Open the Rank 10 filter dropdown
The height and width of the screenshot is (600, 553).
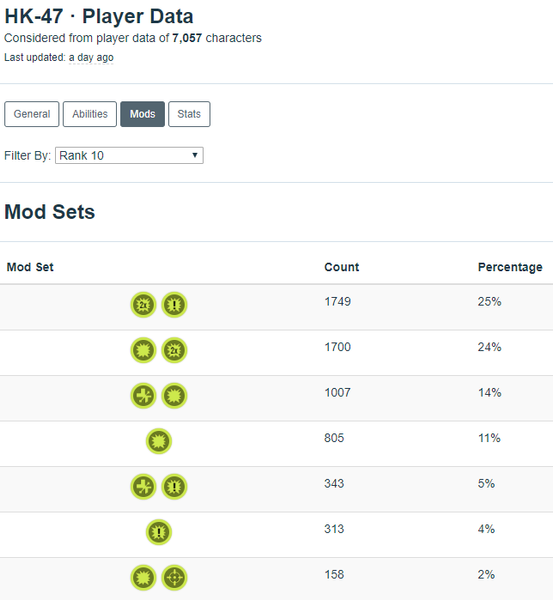[x=129, y=156]
